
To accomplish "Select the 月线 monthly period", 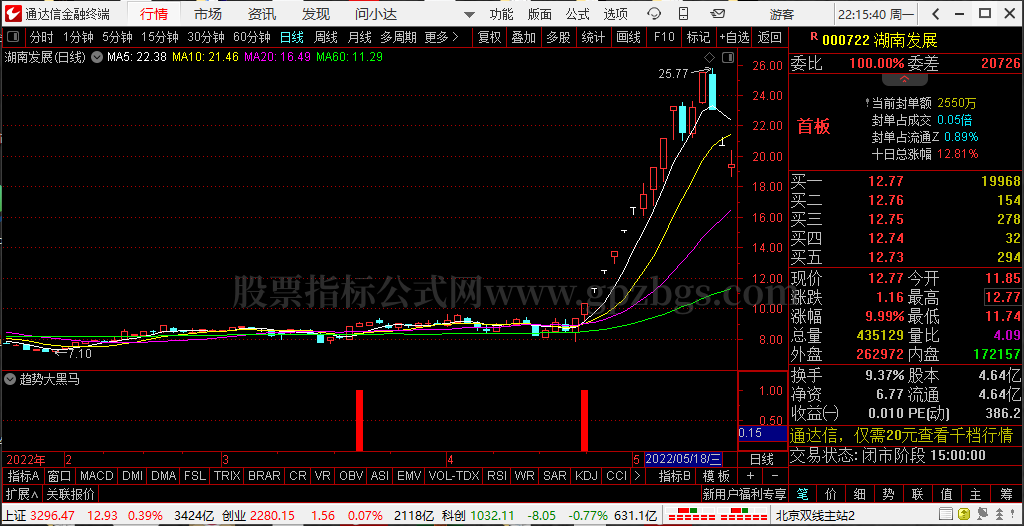I will 359,37.
